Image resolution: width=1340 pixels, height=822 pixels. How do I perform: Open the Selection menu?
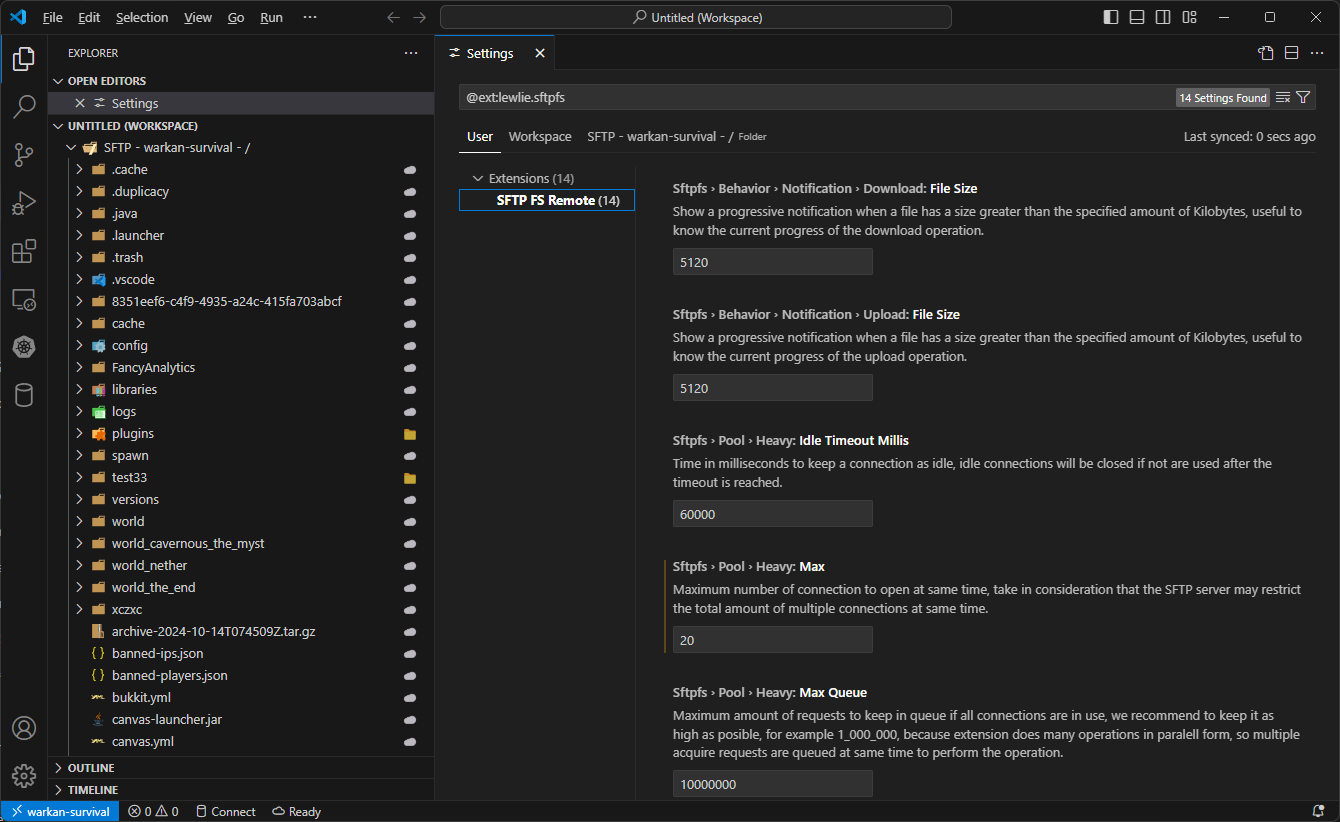pyautogui.click(x=142, y=17)
